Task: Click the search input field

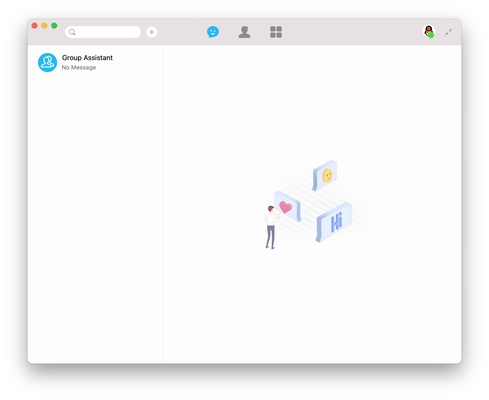Action: 103,32
